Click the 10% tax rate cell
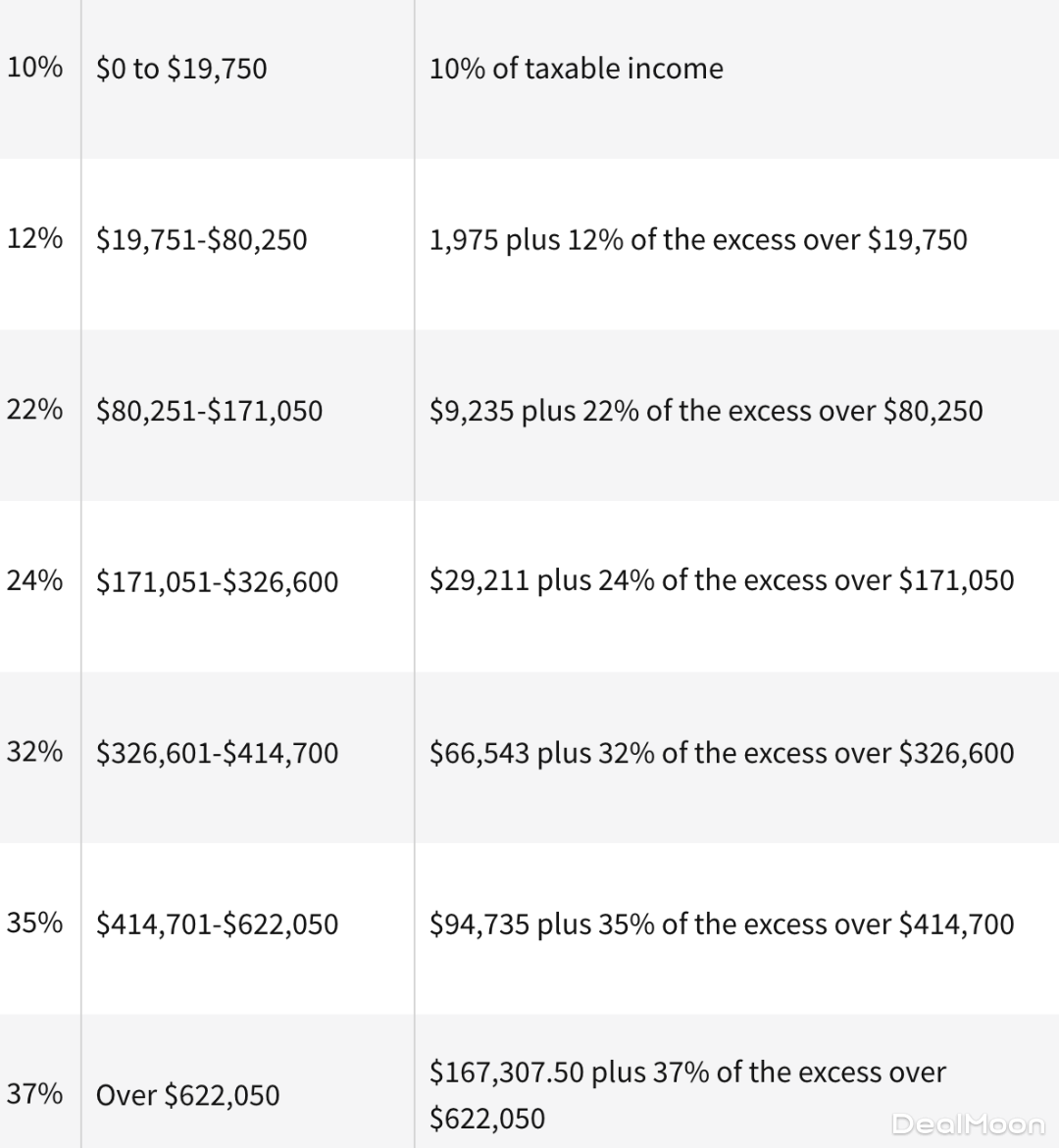This screenshot has width=1059, height=1148. click(34, 68)
